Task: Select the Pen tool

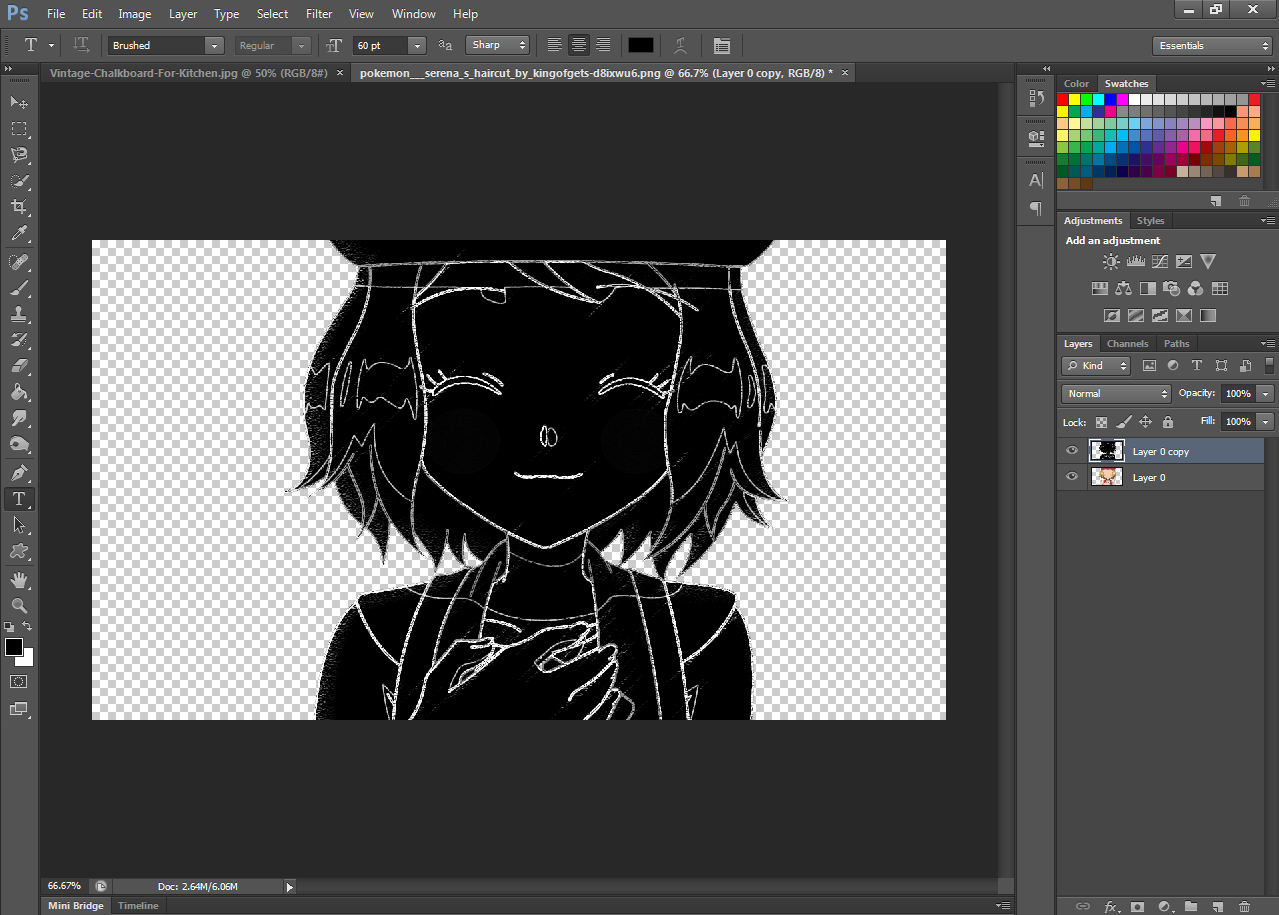Action: pyautogui.click(x=19, y=472)
